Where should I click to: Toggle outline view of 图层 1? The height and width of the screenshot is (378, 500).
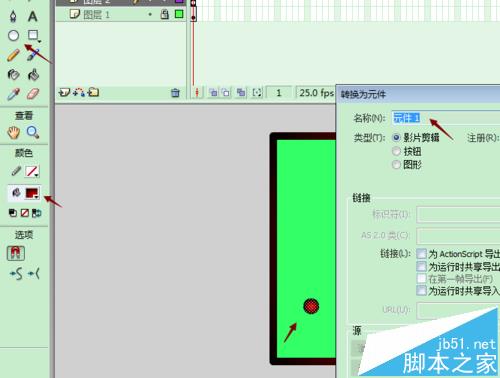tap(179, 14)
